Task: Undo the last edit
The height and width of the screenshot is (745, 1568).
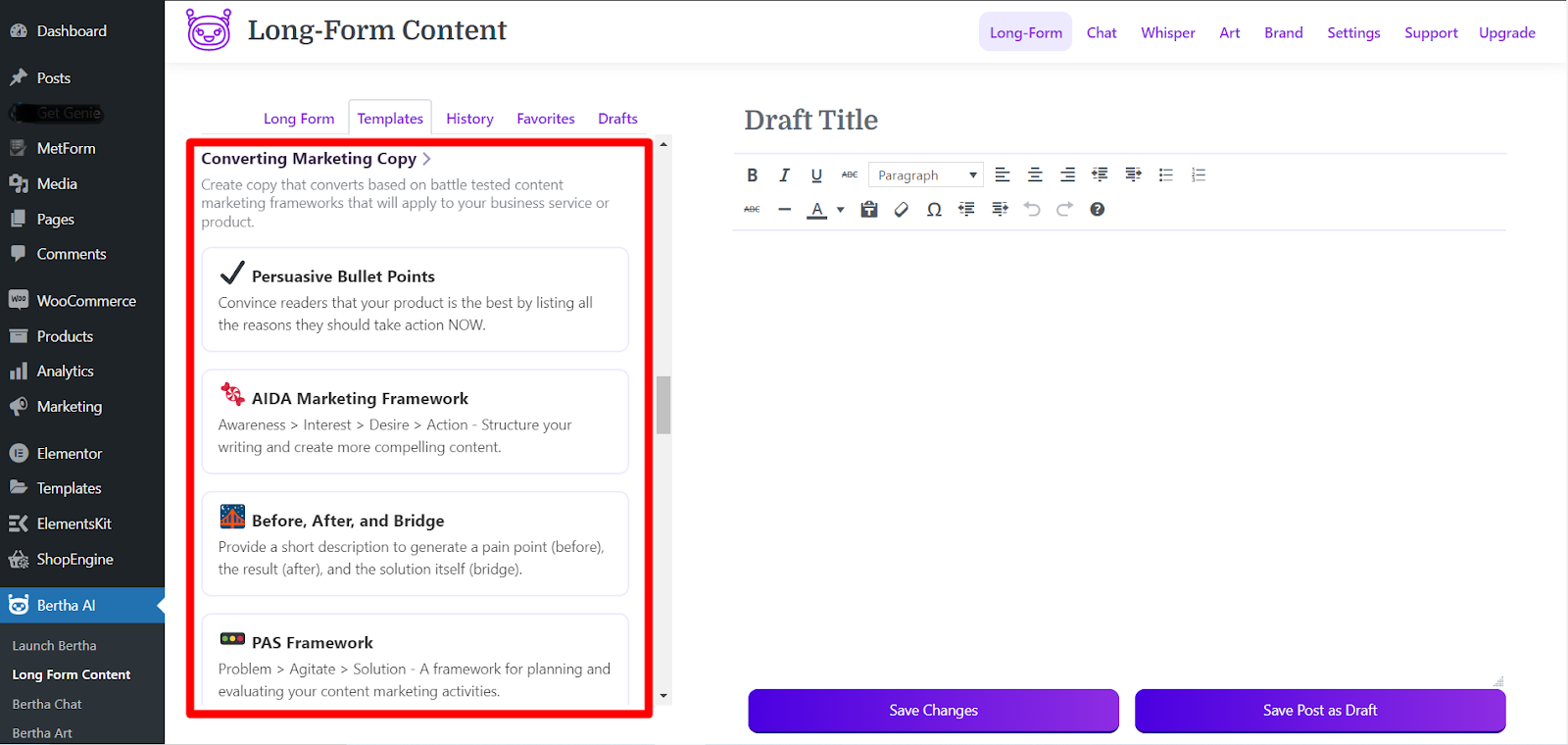Action: [1032, 210]
